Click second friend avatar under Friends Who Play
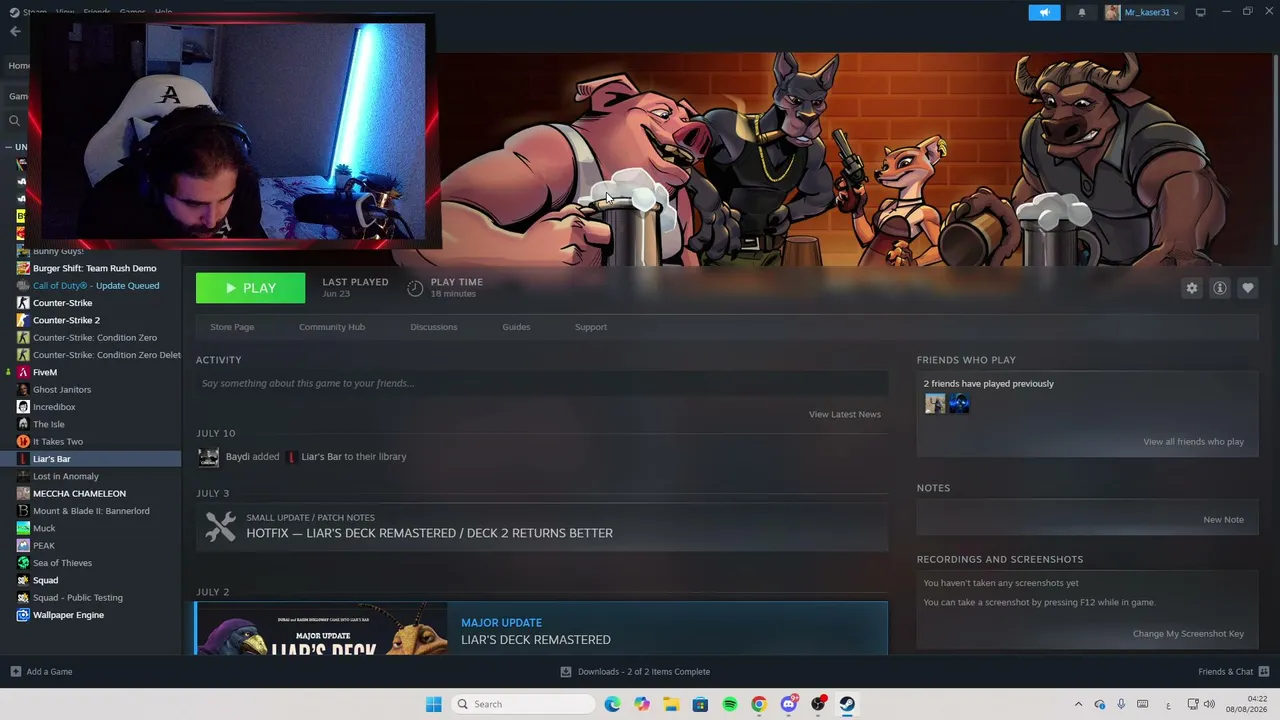 click(x=959, y=404)
